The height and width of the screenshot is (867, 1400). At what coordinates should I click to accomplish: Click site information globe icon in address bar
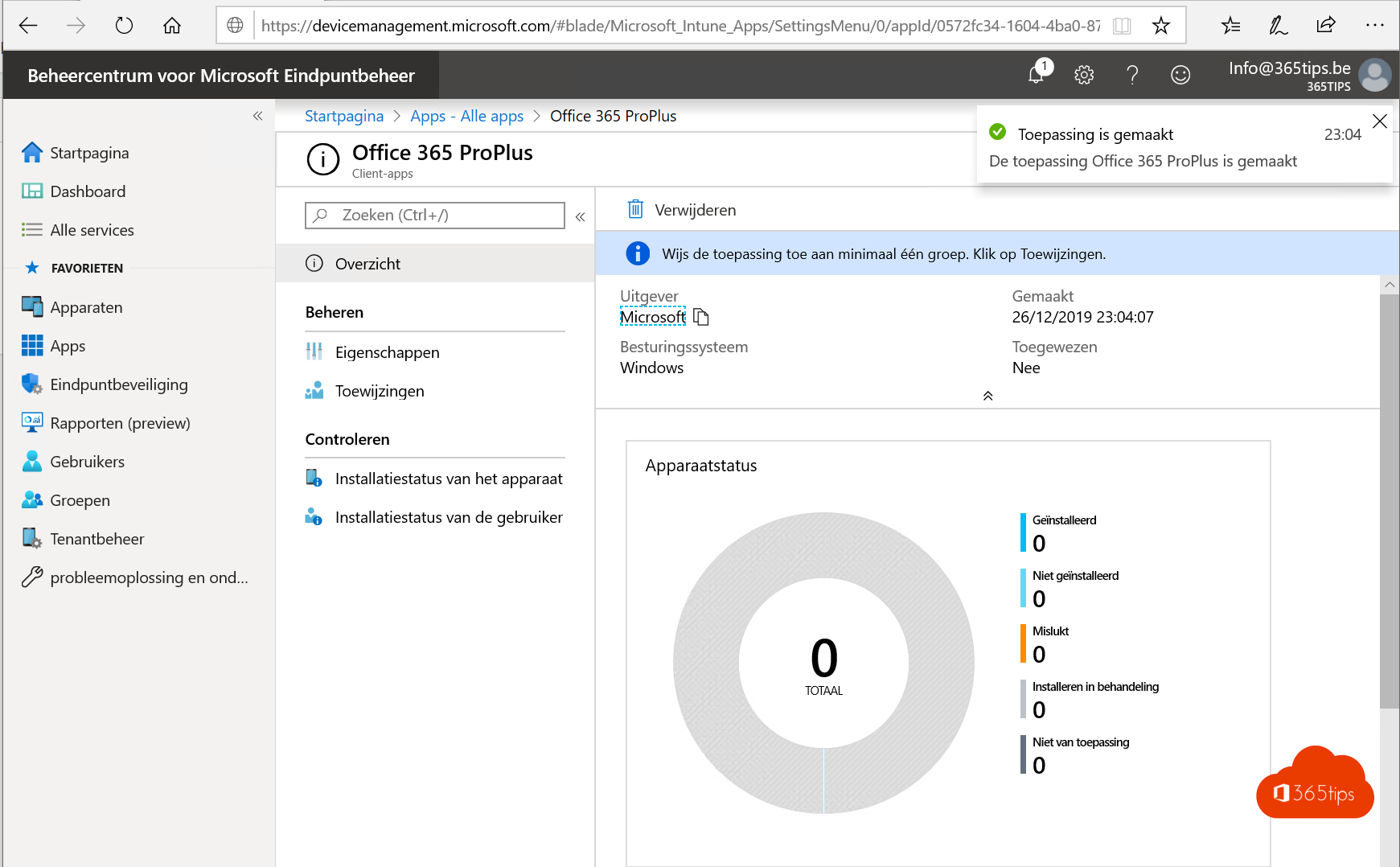coord(235,26)
